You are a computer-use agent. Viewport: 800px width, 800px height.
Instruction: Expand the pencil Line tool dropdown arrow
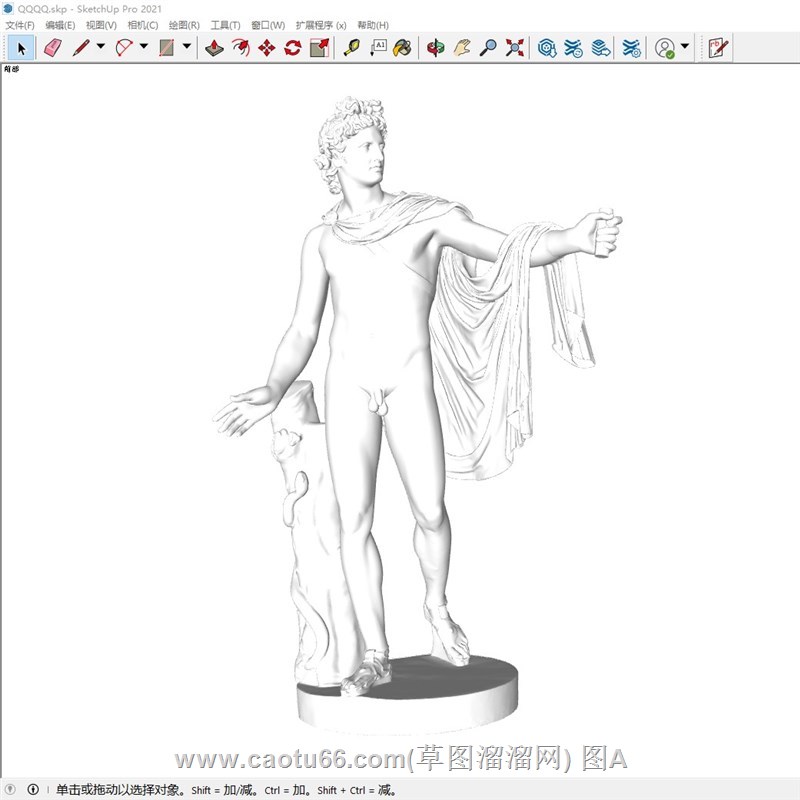point(100,47)
